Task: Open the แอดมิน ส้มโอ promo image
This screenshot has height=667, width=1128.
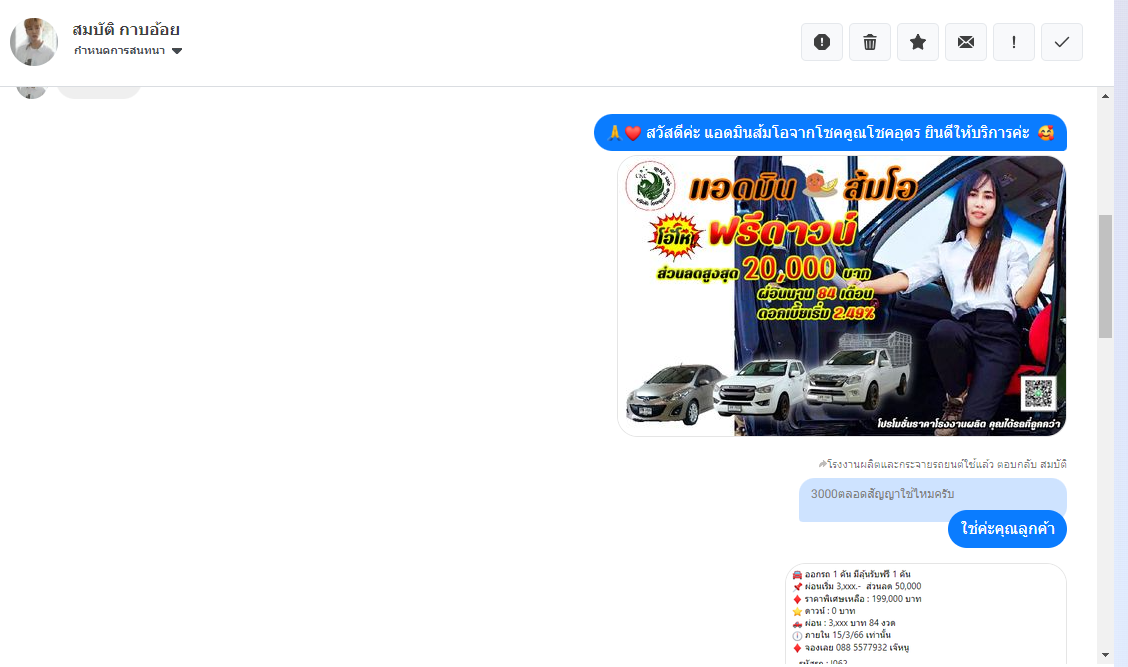Action: [841, 296]
